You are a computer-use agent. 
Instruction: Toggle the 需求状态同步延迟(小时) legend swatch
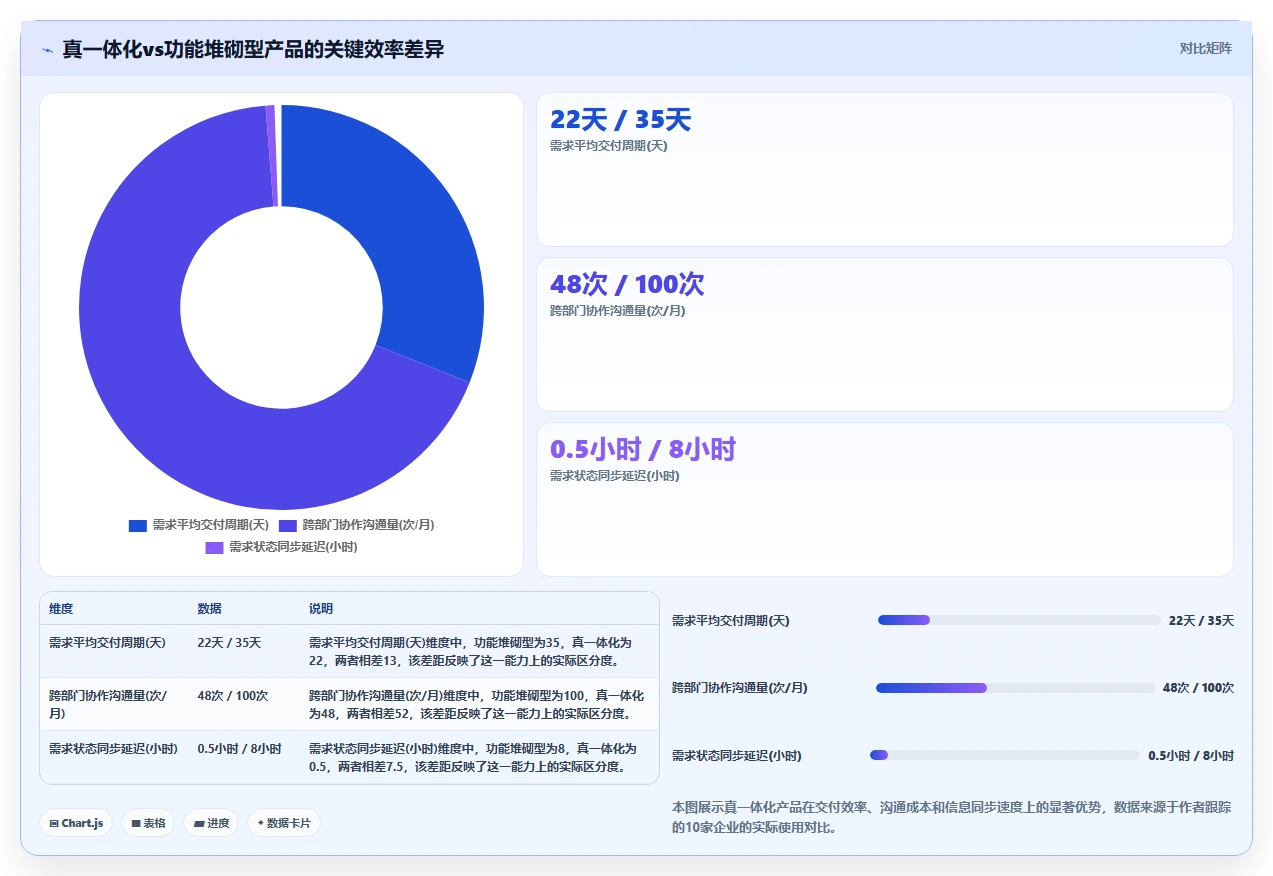215,547
